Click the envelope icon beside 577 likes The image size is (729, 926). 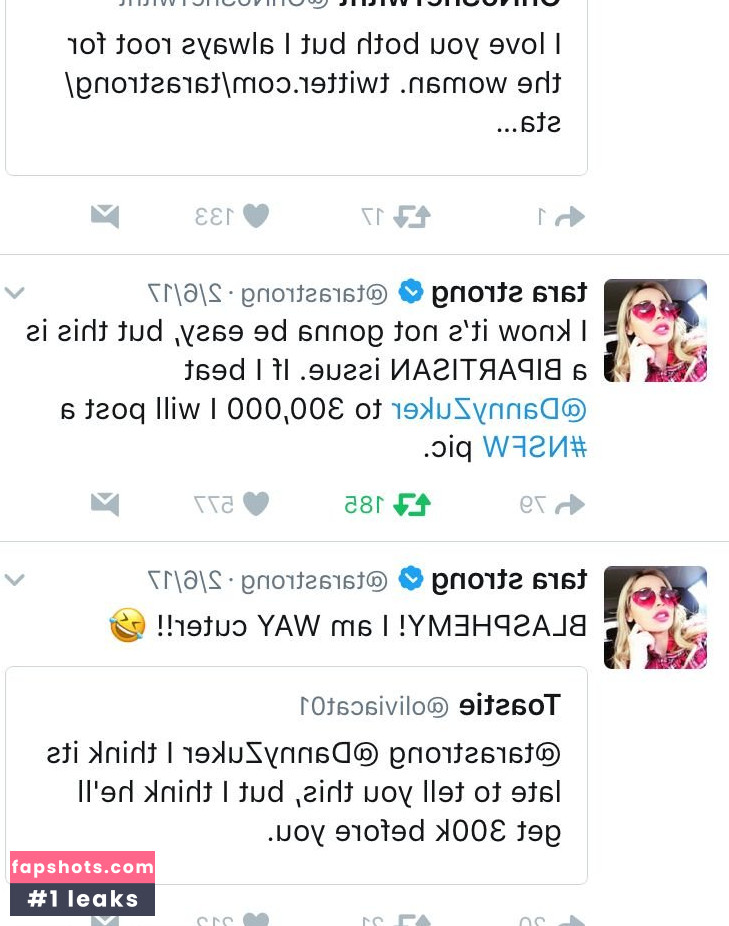pyautogui.click(x=105, y=504)
